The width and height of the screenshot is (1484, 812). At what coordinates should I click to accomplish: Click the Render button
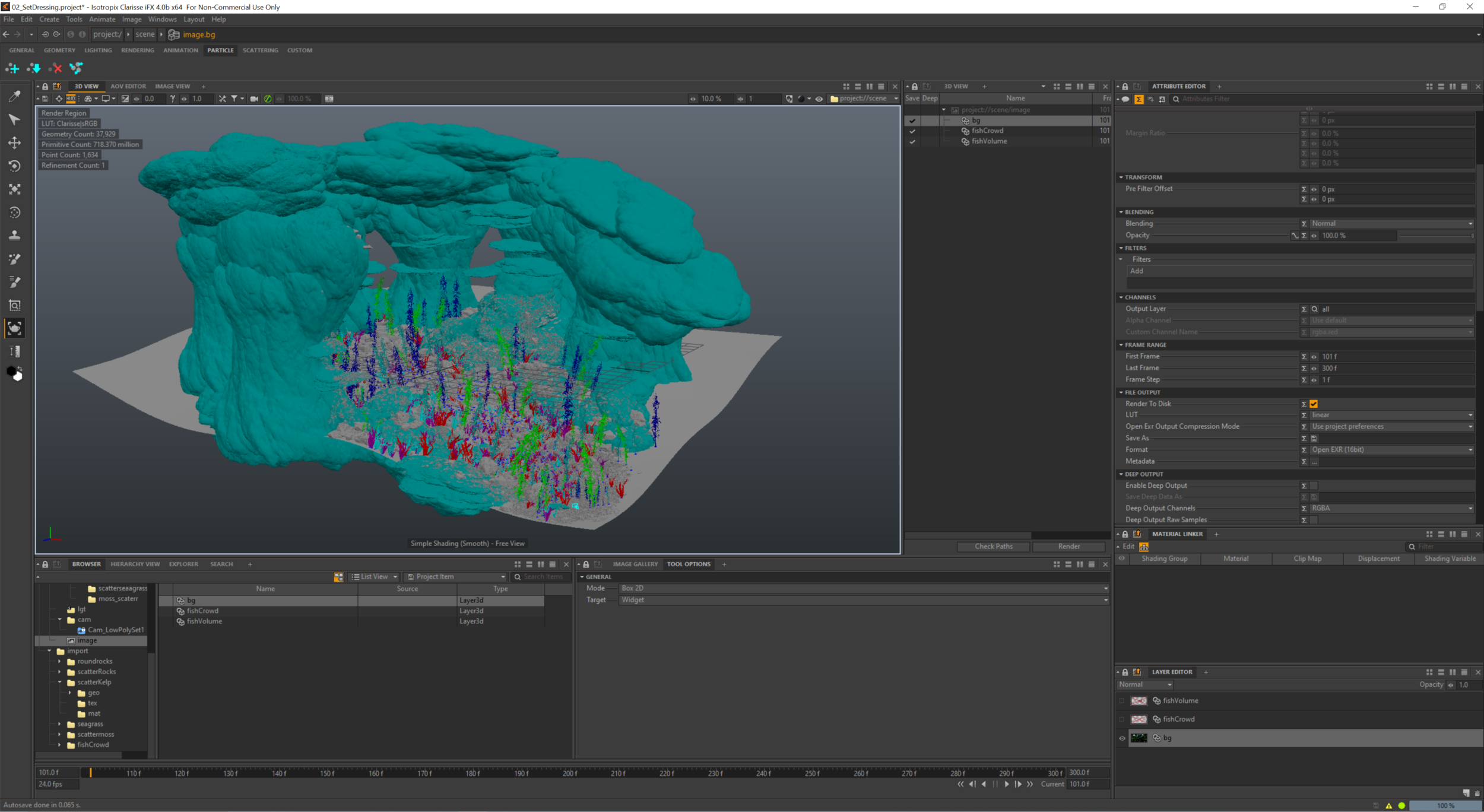tap(1068, 547)
